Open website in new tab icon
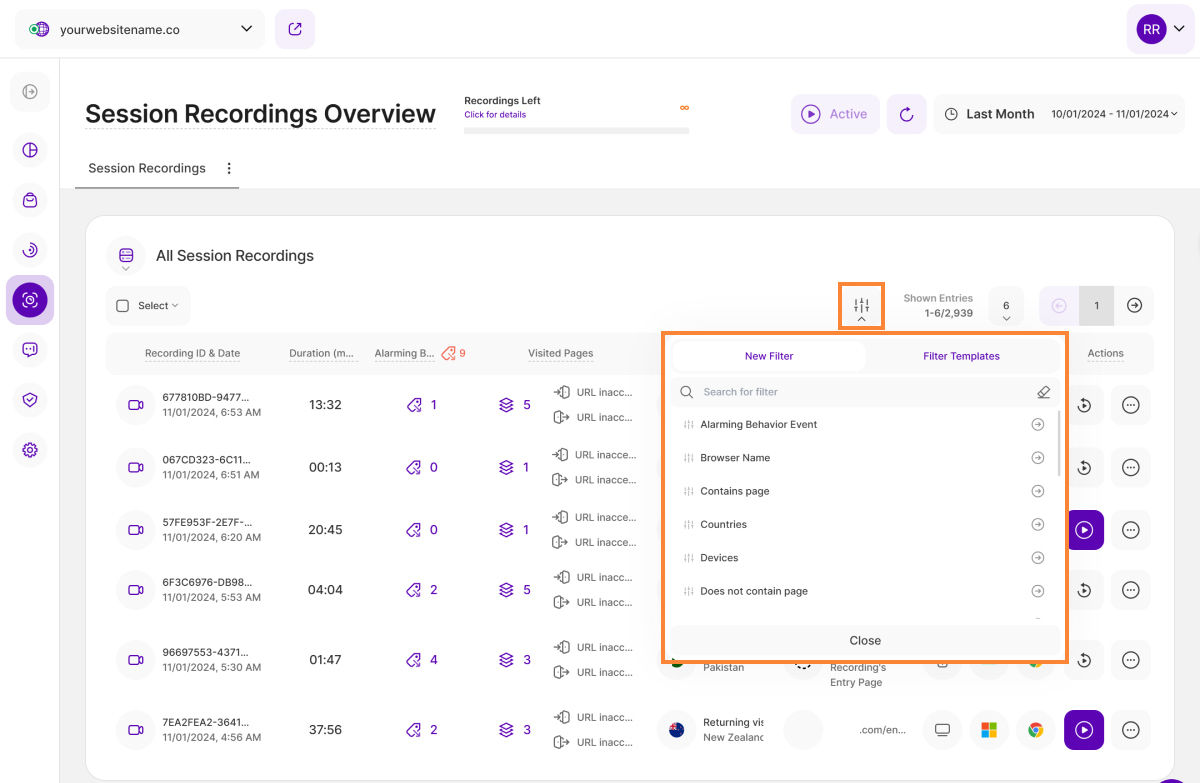Image resolution: width=1200 pixels, height=783 pixels. tap(295, 29)
